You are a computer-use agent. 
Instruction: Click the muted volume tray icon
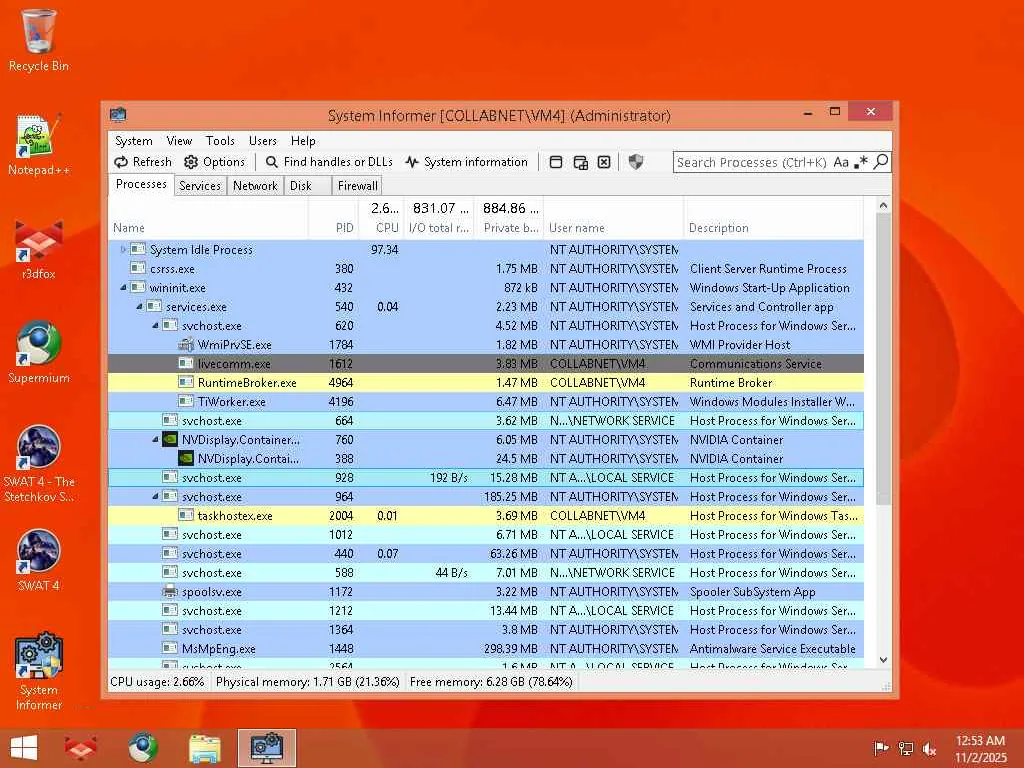point(929,748)
